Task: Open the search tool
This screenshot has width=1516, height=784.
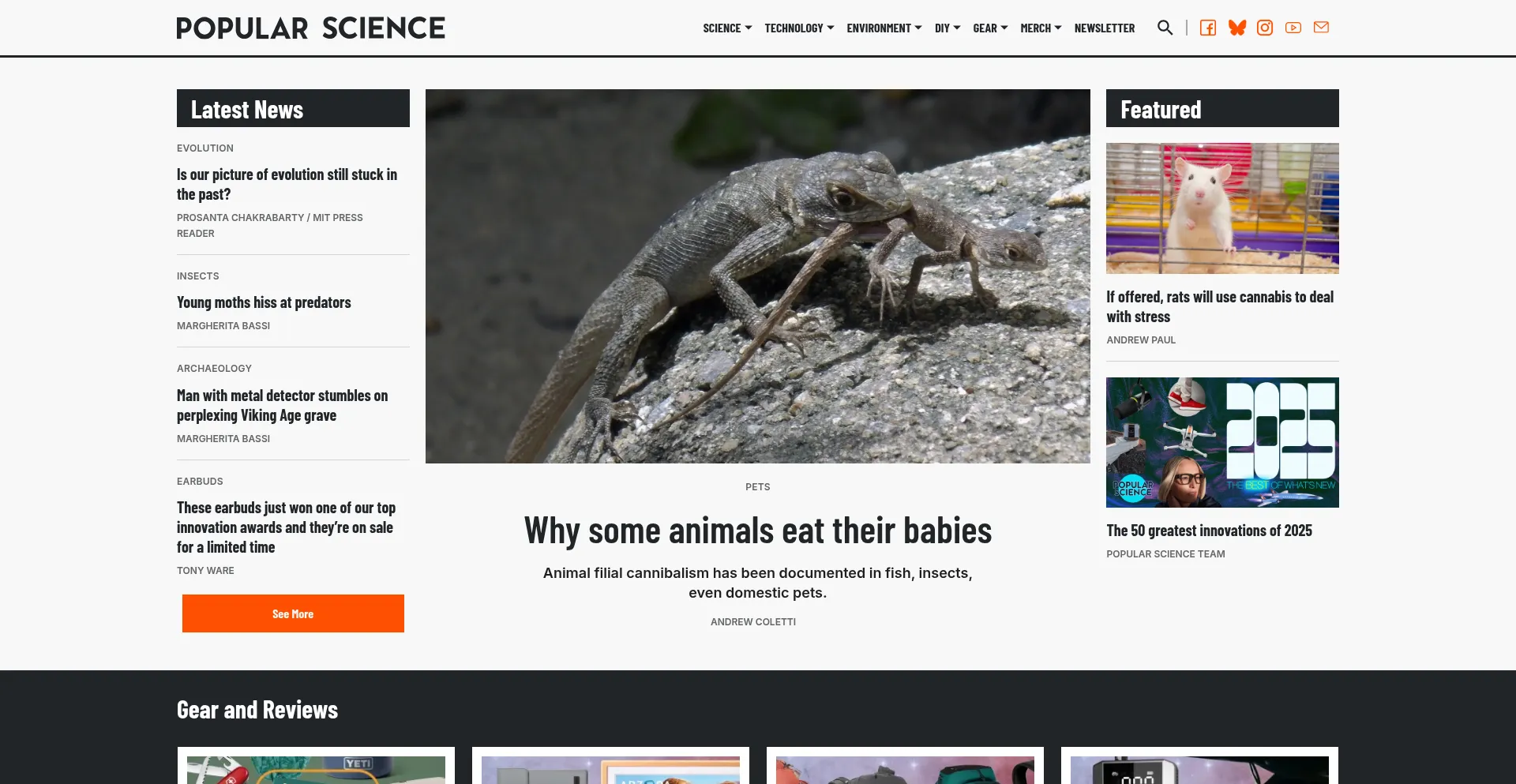Action: [x=1165, y=28]
